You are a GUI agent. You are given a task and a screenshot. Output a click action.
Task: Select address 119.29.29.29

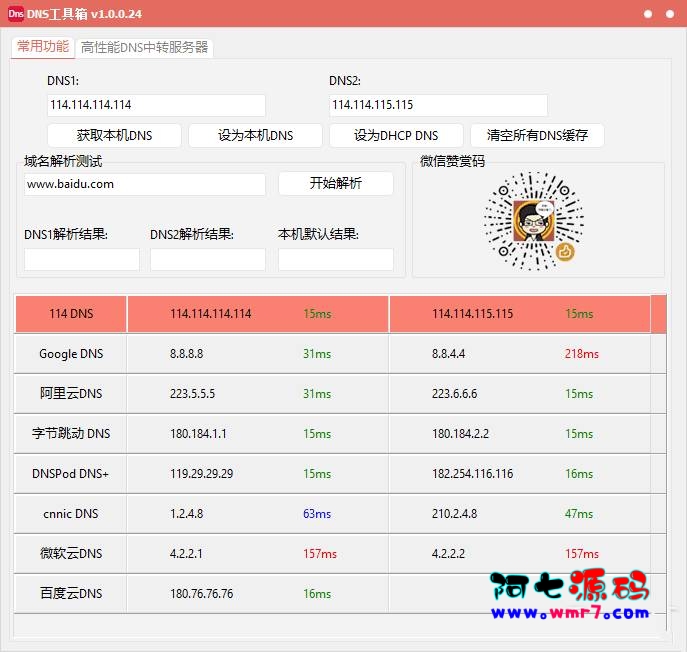[x=202, y=474]
